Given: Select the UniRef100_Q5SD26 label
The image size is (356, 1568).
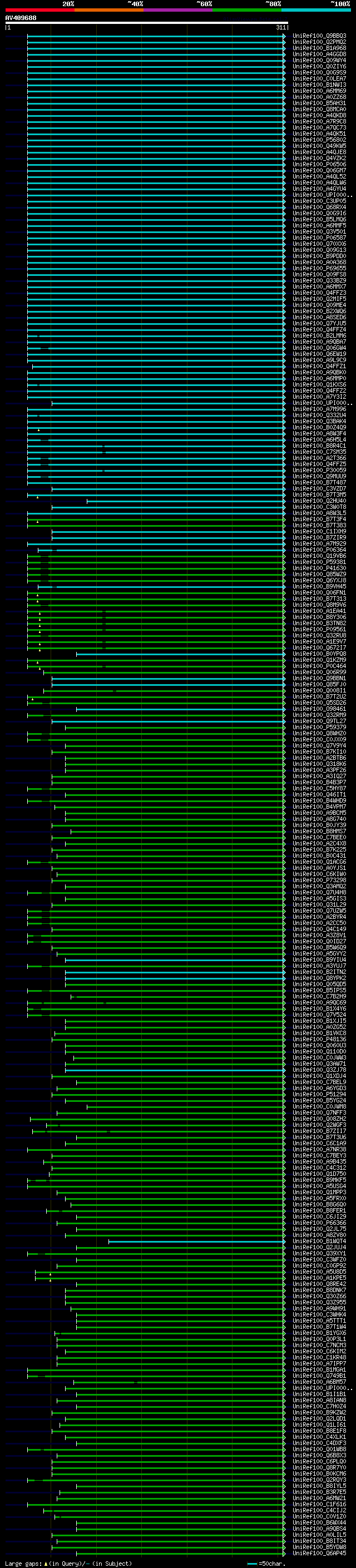Looking at the screenshot, I should [319, 703].
